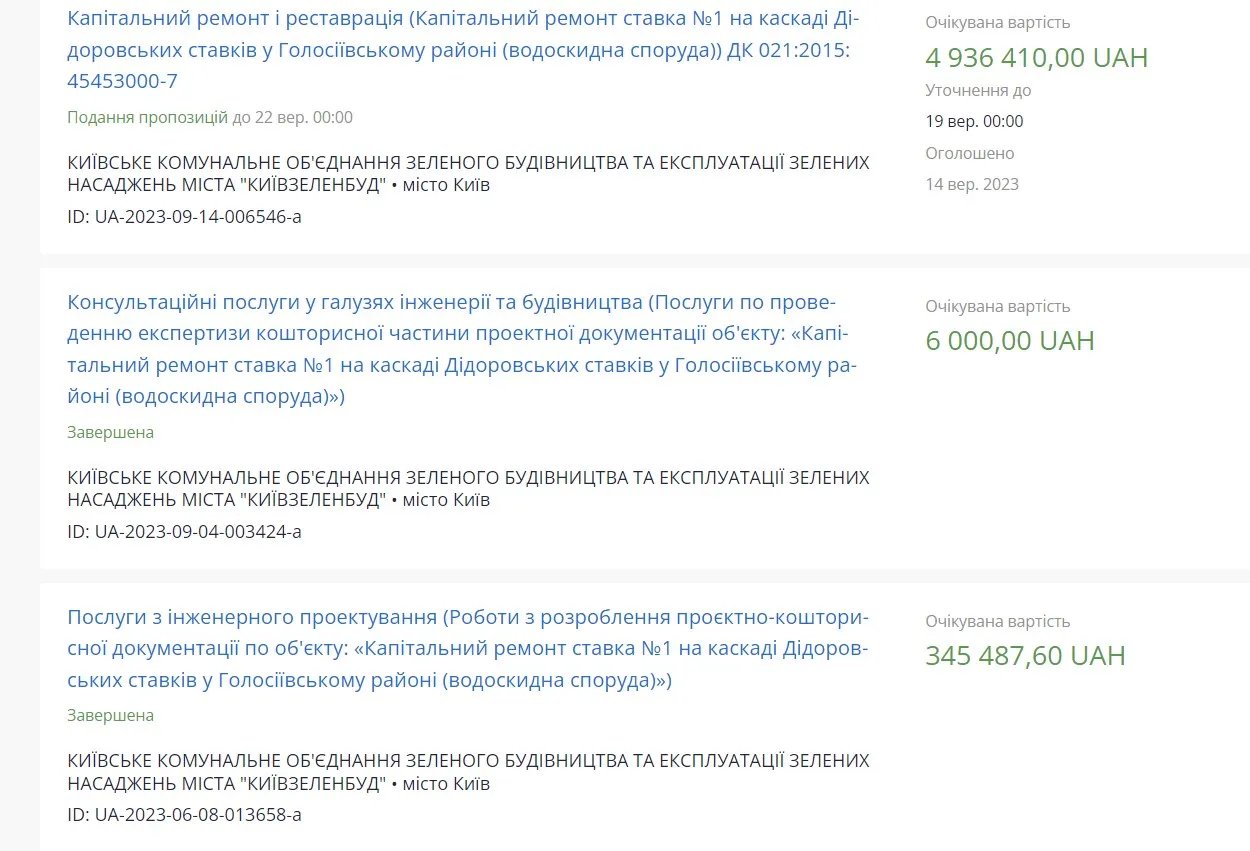This screenshot has height=851, width=1250.
Task: Click the first КИЇВЗЕЛЕНБУД organization name
Action: 468,173
